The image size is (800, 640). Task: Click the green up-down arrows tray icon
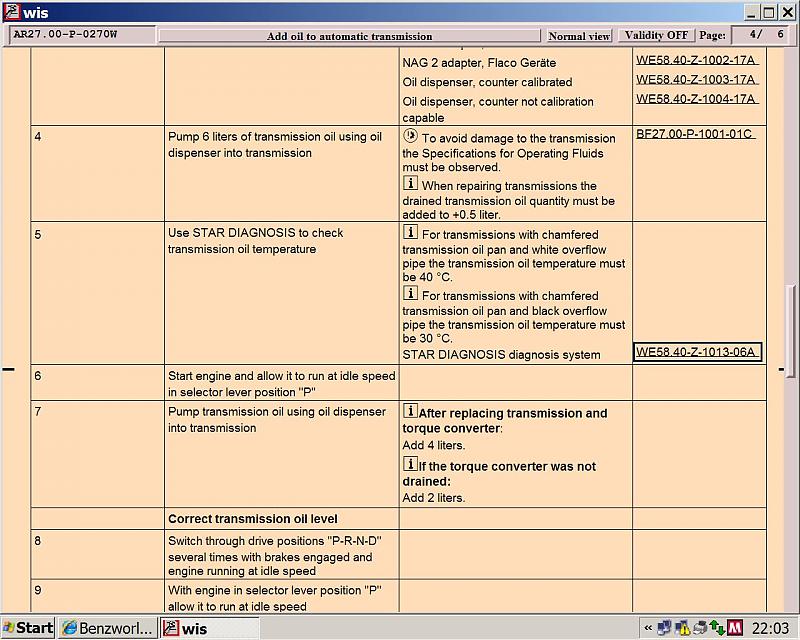tap(717, 627)
